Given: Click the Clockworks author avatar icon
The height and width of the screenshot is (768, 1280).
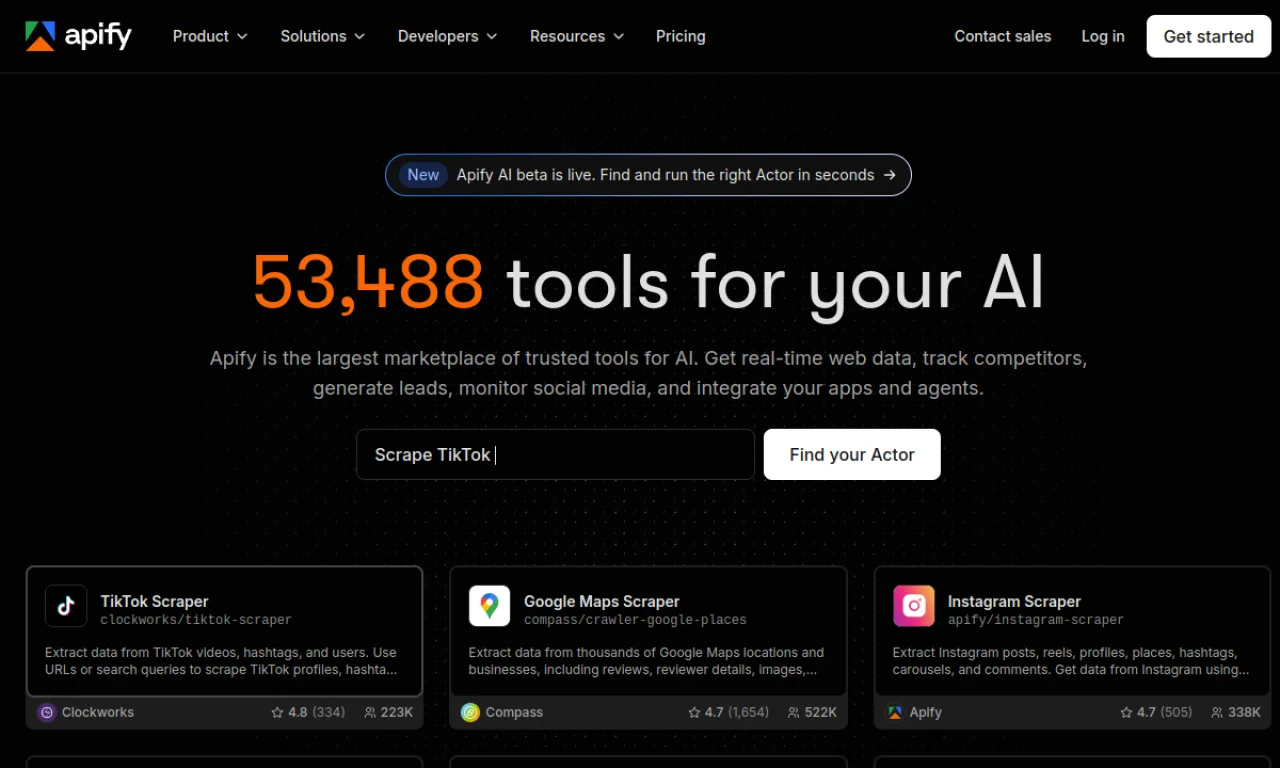Looking at the screenshot, I should [x=47, y=712].
